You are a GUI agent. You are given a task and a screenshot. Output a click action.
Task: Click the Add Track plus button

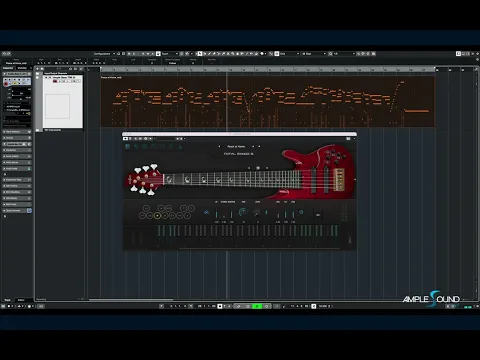[38, 69]
